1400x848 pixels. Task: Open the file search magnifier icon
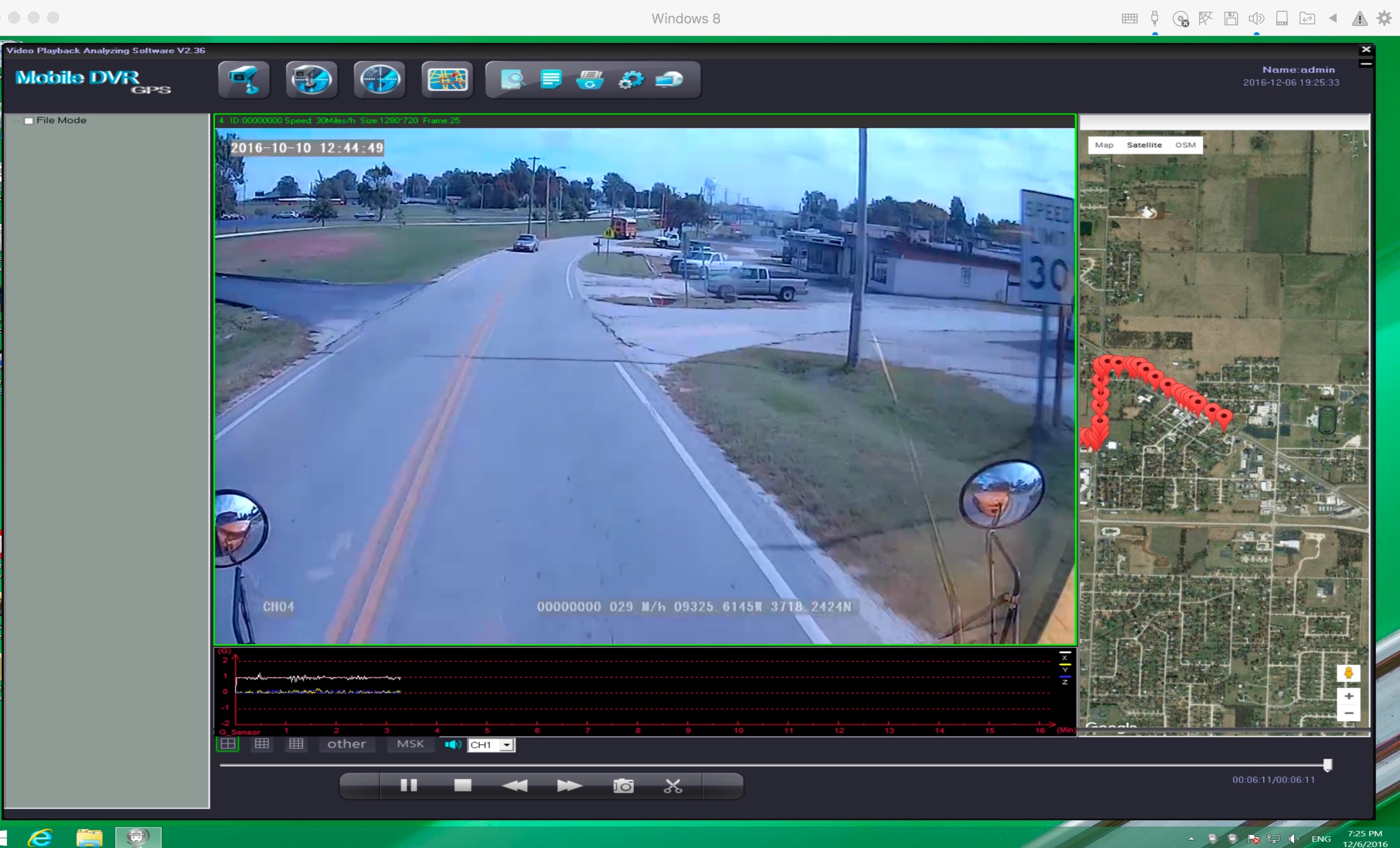coord(513,79)
